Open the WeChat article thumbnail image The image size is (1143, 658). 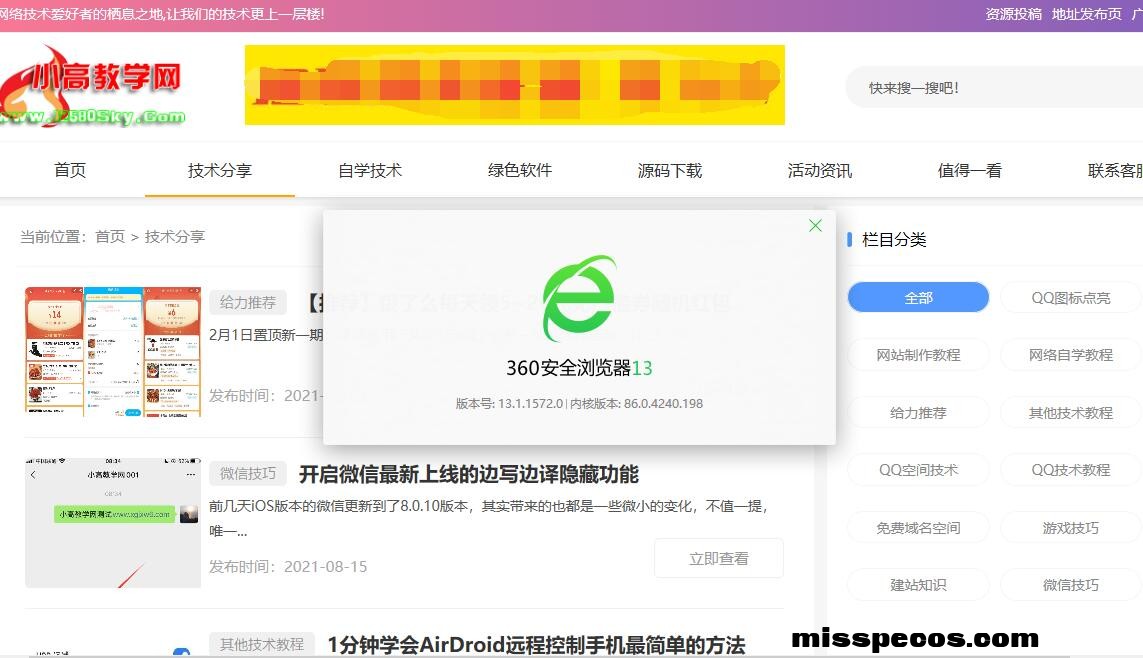coord(112,523)
